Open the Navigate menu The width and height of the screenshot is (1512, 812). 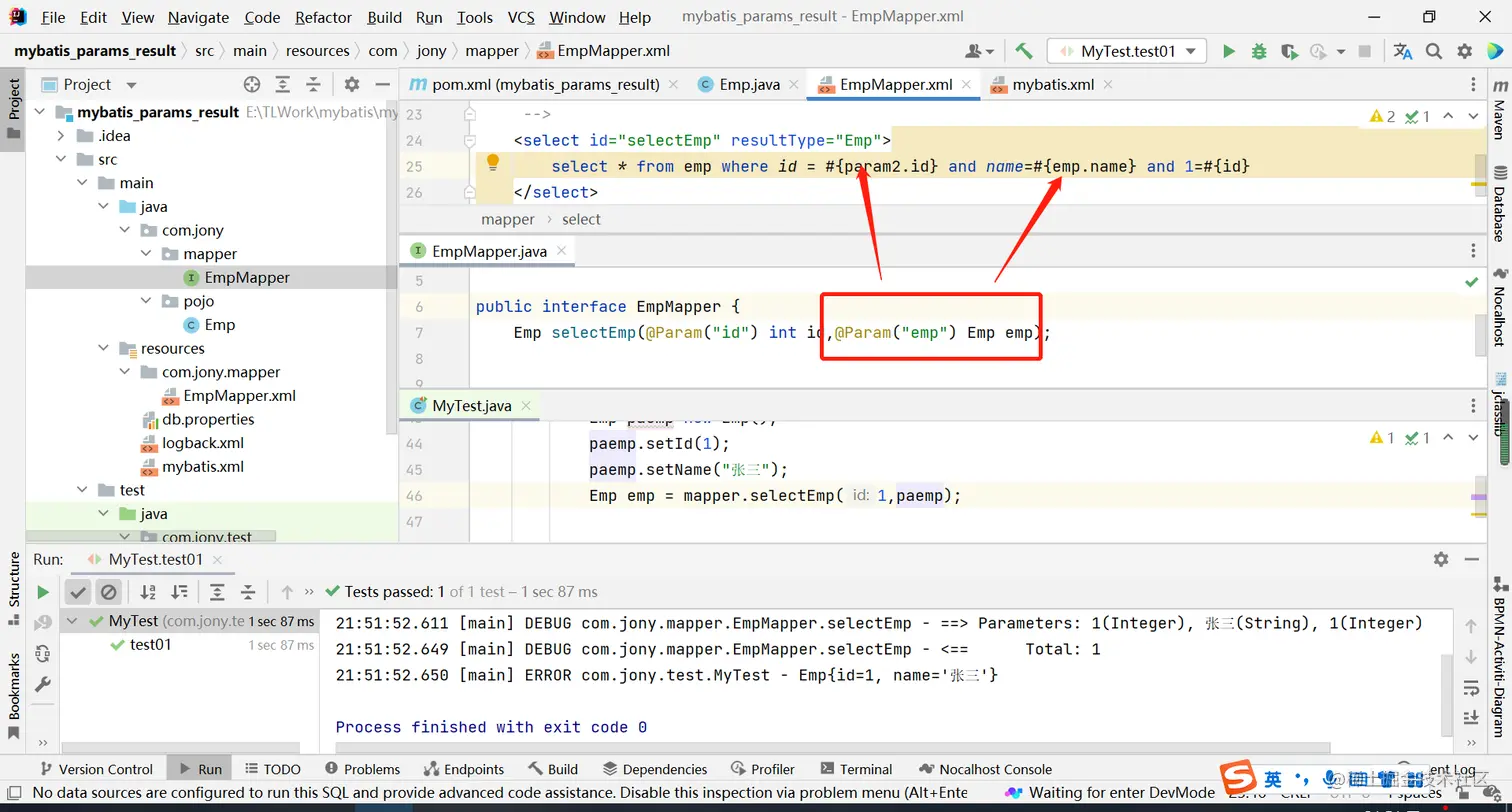198,17
